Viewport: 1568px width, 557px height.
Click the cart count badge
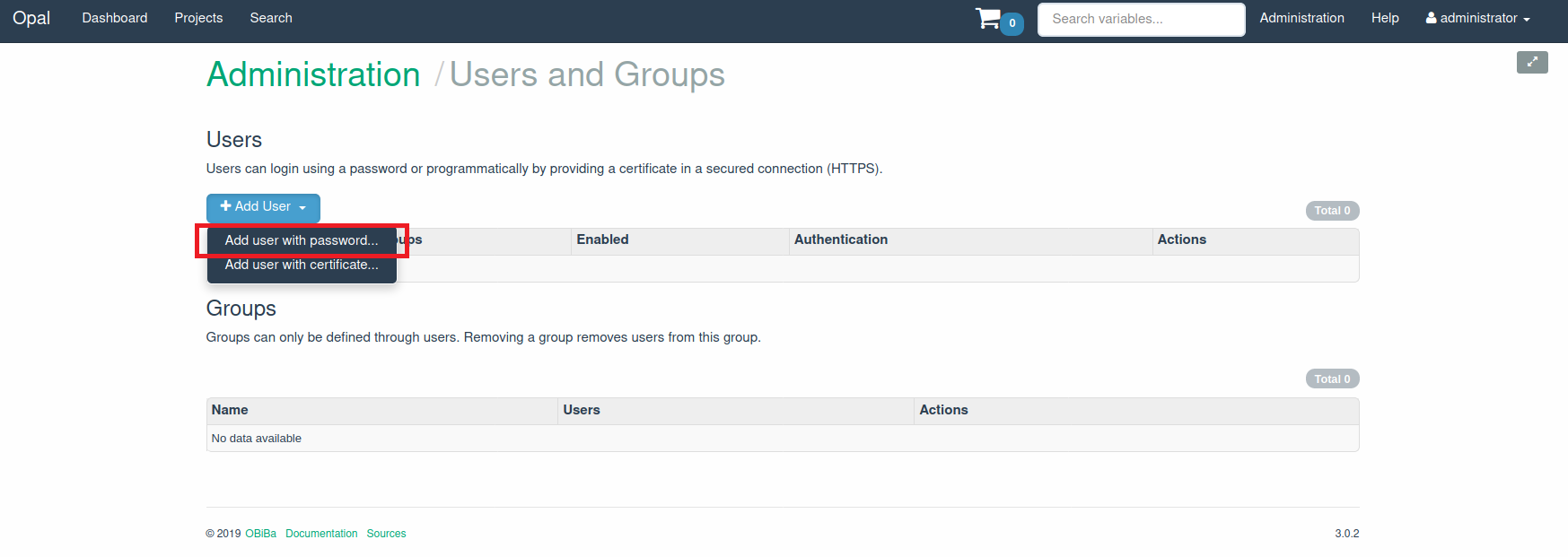1012,23
